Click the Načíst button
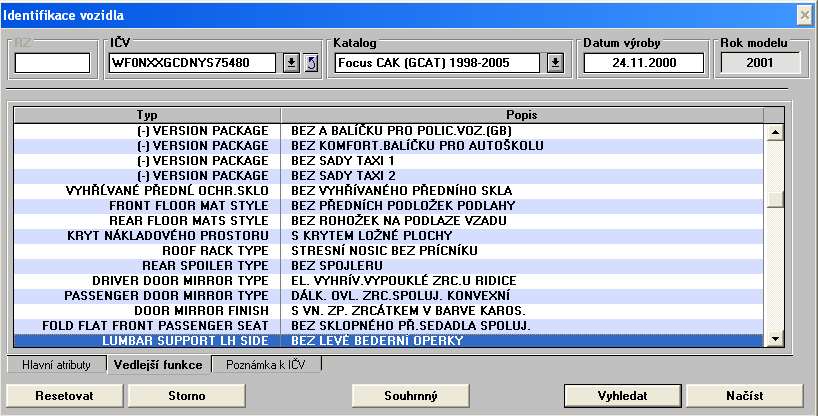Image resolution: width=818 pixels, height=416 pixels. pyautogui.click(x=744, y=396)
